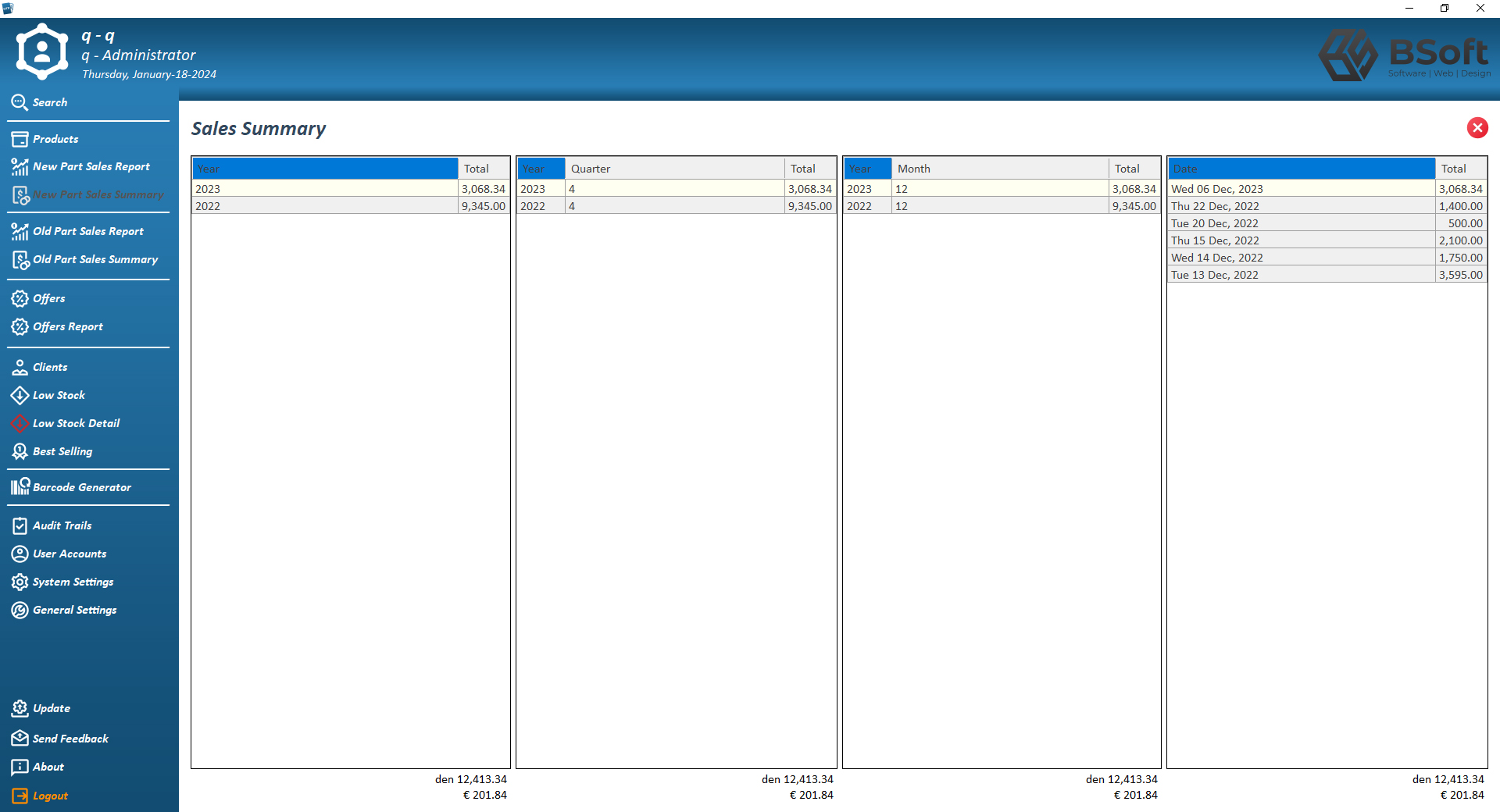Click Quarter column header

click(x=675, y=169)
